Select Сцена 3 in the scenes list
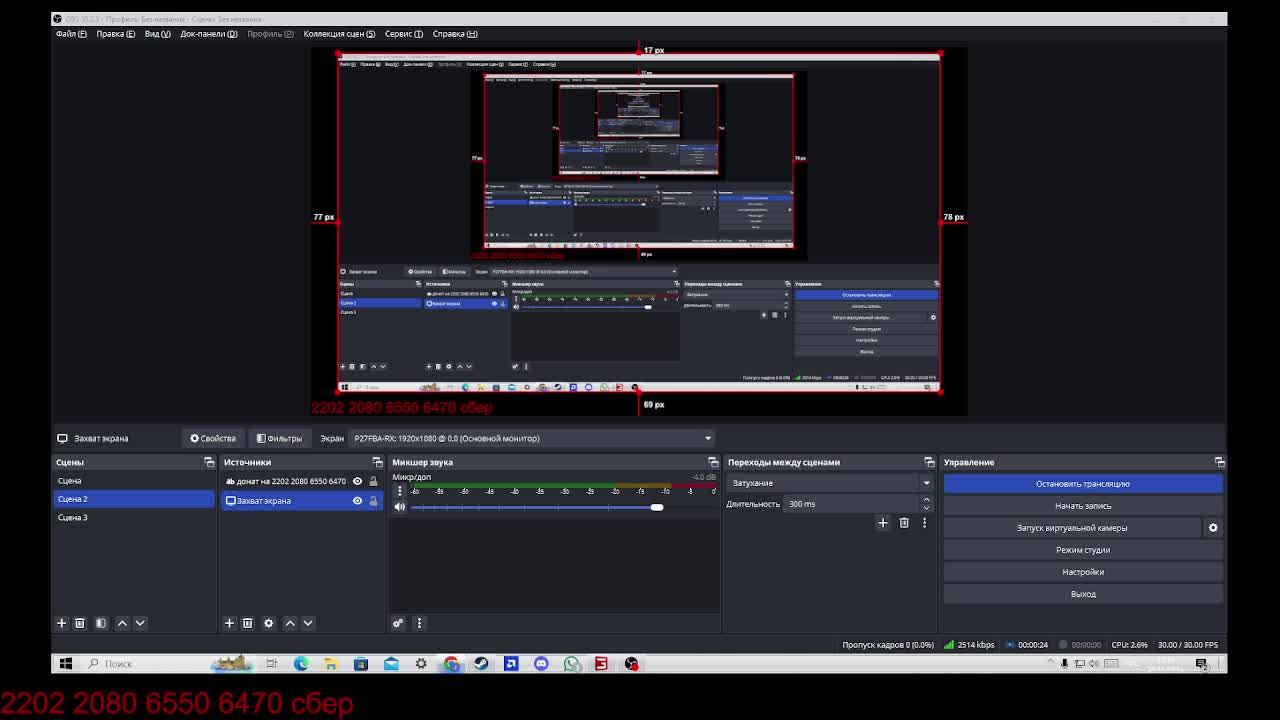Viewport: 1280px width, 720px height. click(x=133, y=517)
